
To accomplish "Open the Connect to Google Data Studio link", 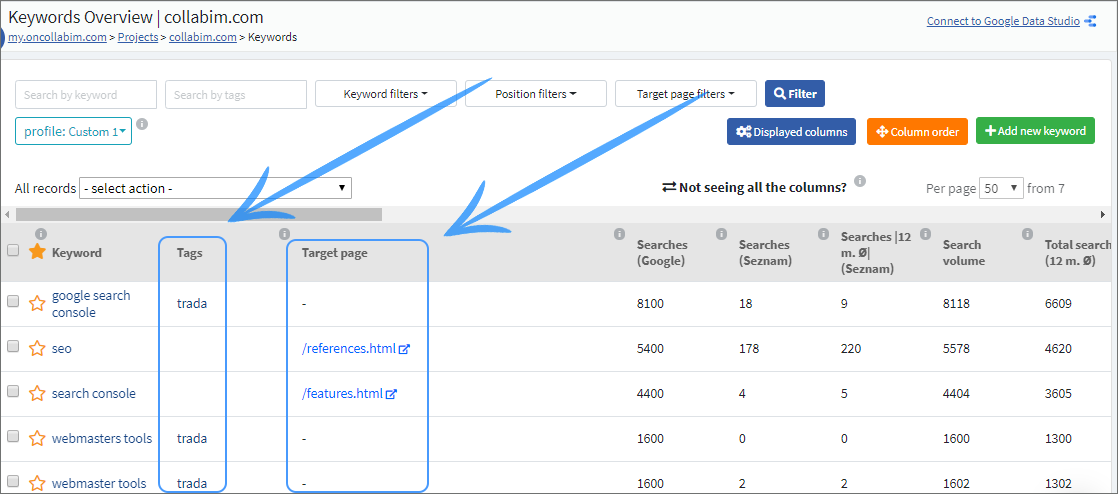I will click(1003, 21).
